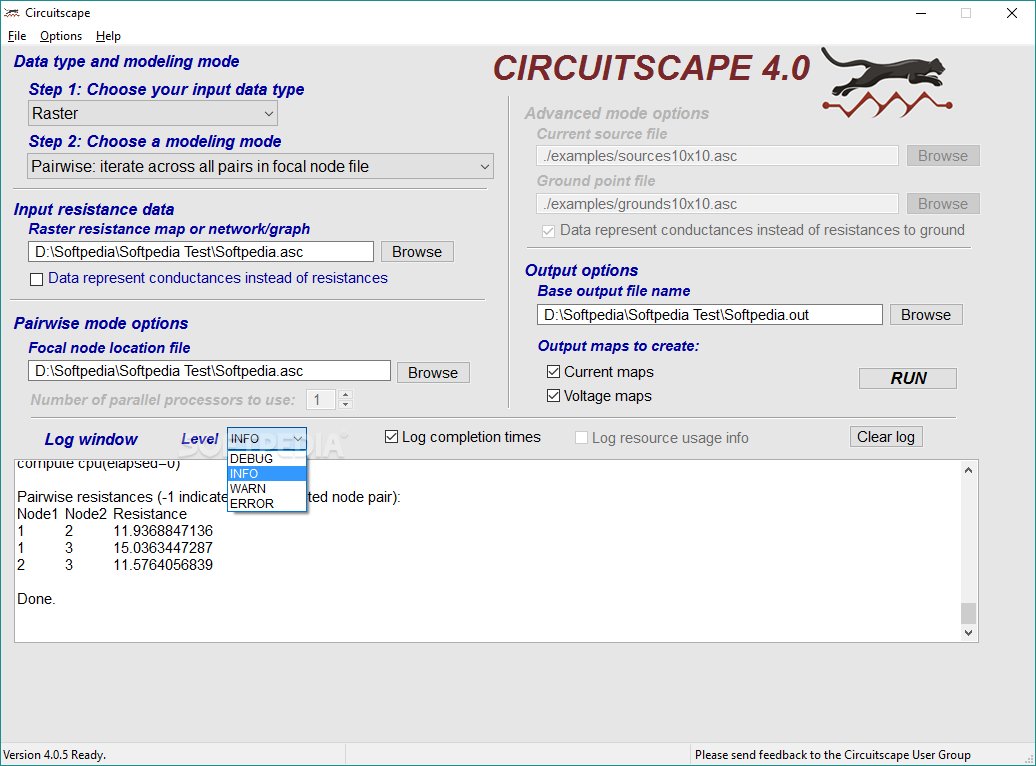
Task: Toggle data represent conductances instead of resistances
Action: click(x=36, y=279)
